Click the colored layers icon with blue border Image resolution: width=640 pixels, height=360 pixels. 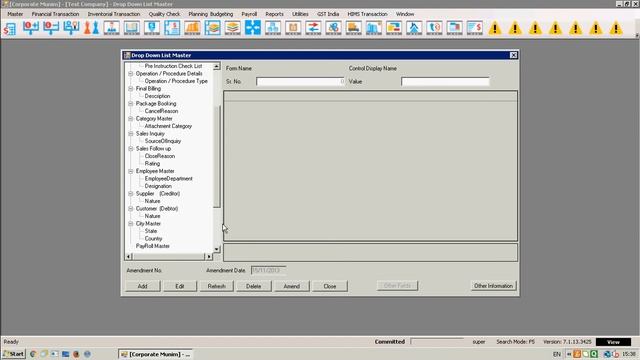[212, 28]
